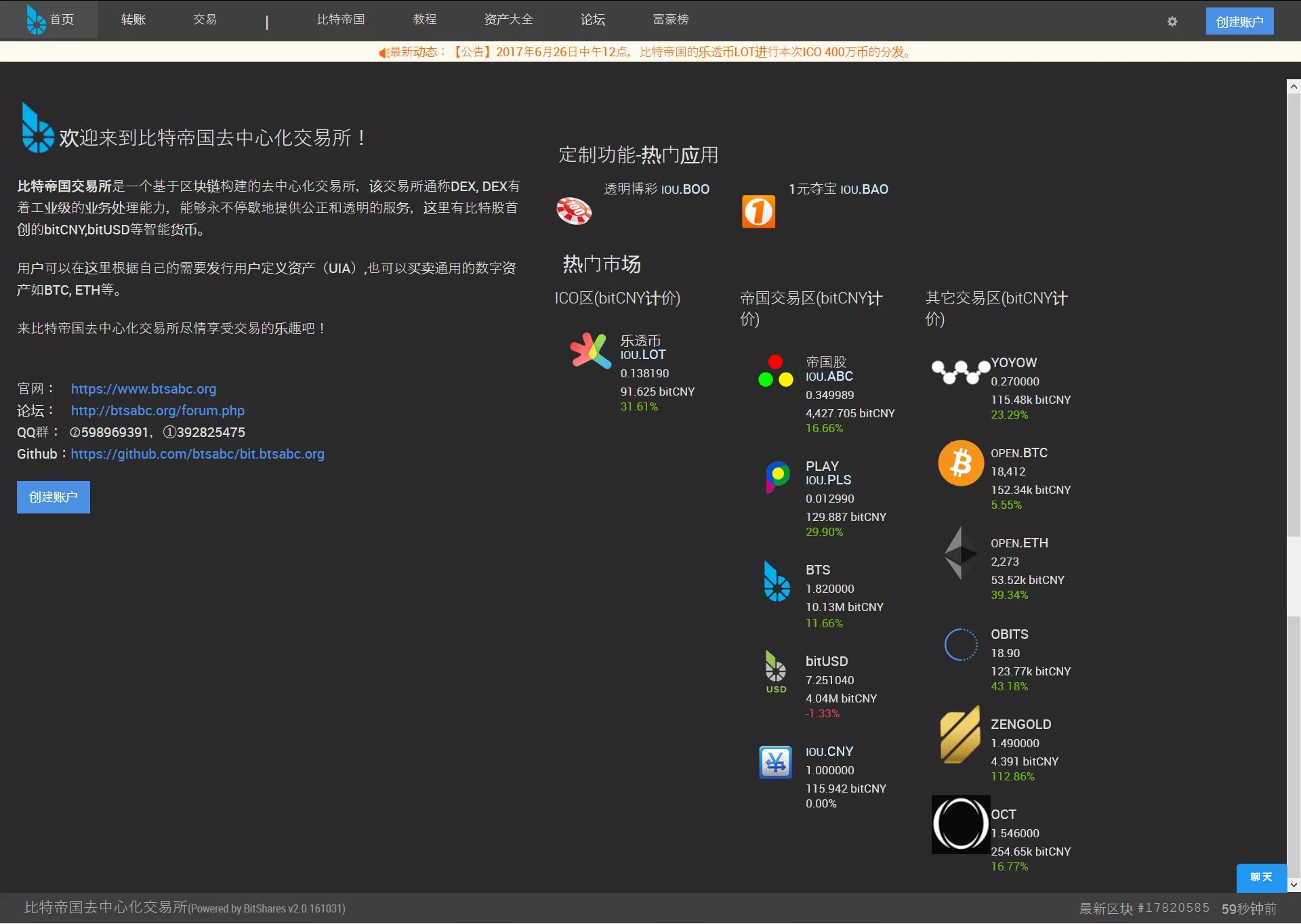
Task: Open the bitUSD market name
Action: [827, 661]
